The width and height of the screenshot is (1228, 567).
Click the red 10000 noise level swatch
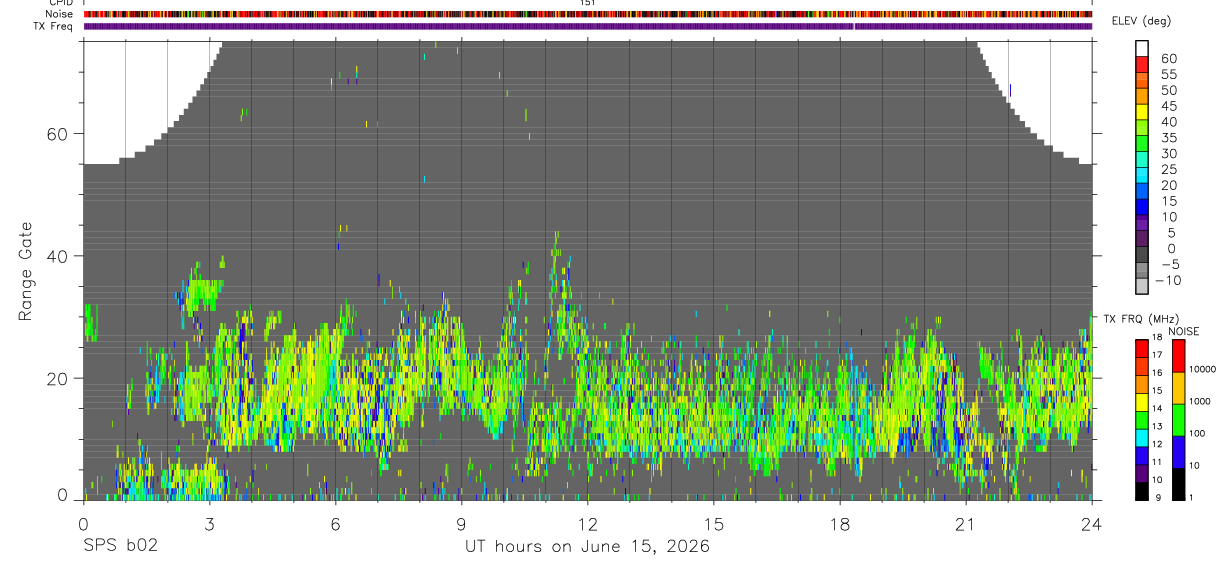point(1177,355)
